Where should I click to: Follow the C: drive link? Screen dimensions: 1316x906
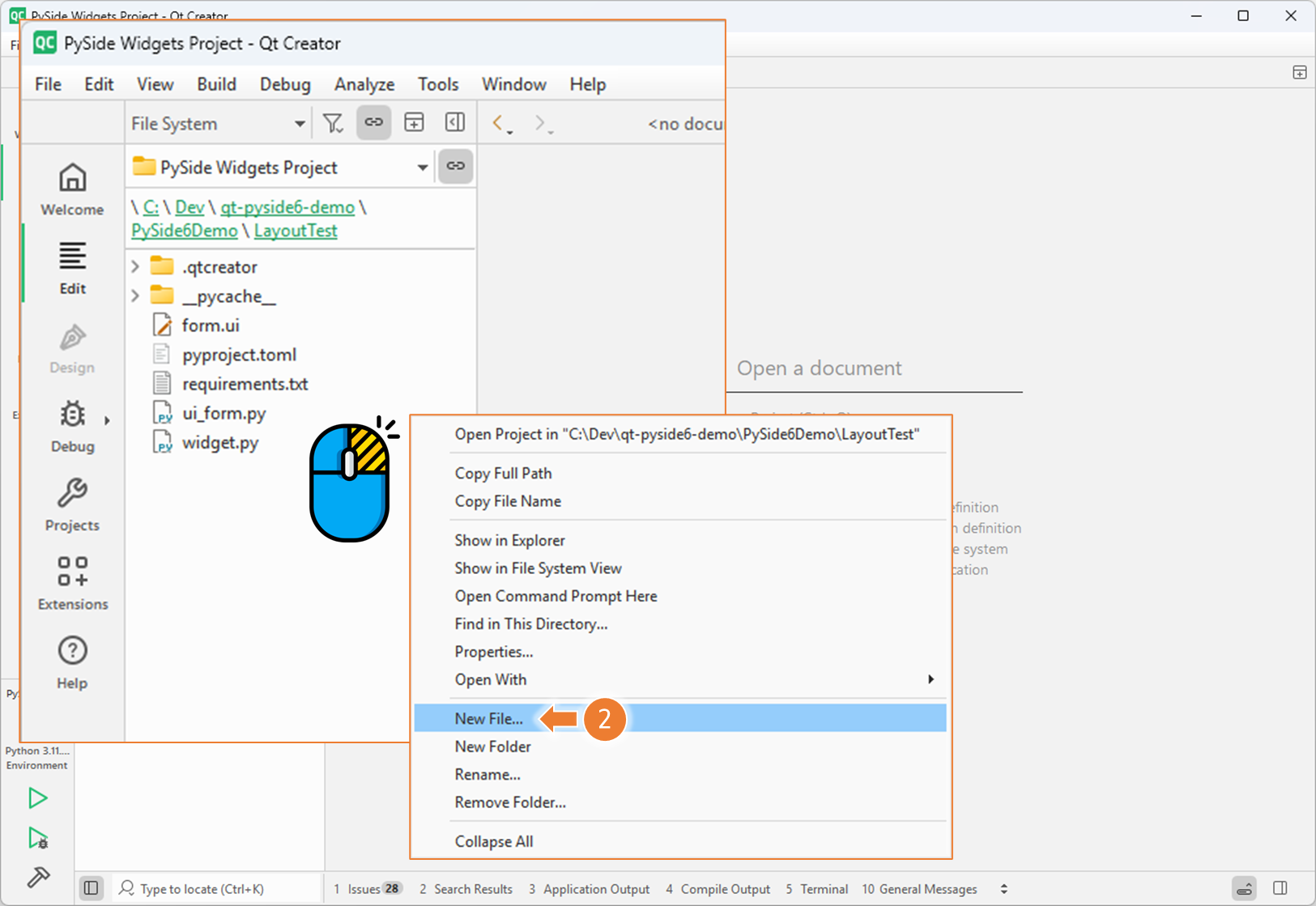click(151, 207)
